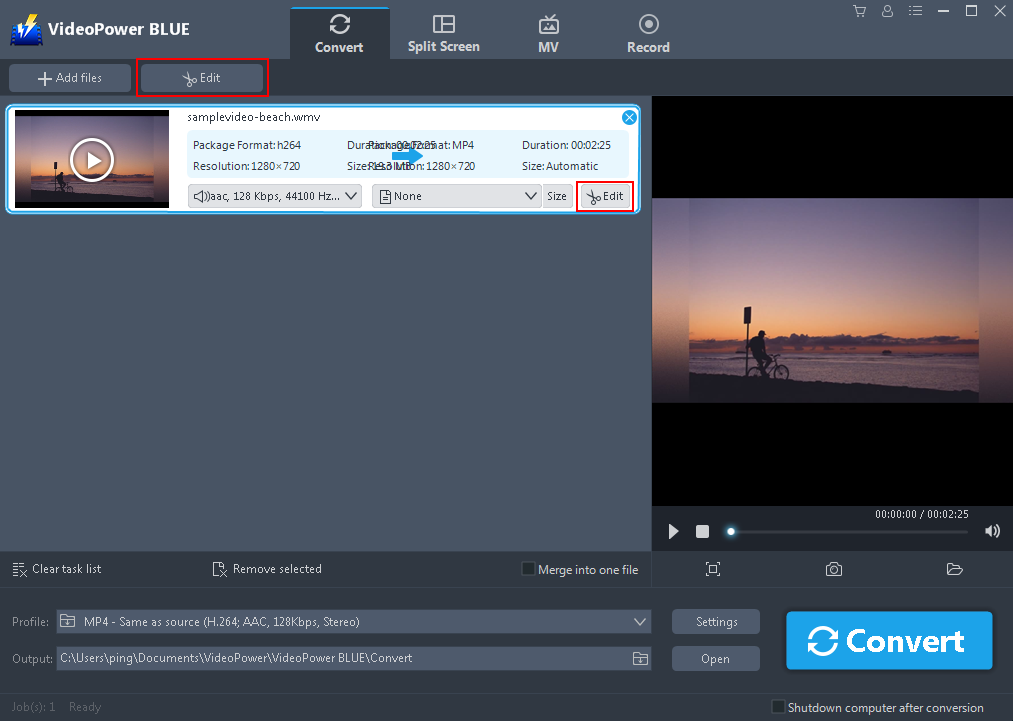Click the blue Convert button
Screen dimensions: 1013x721
(x=888, y=640)
